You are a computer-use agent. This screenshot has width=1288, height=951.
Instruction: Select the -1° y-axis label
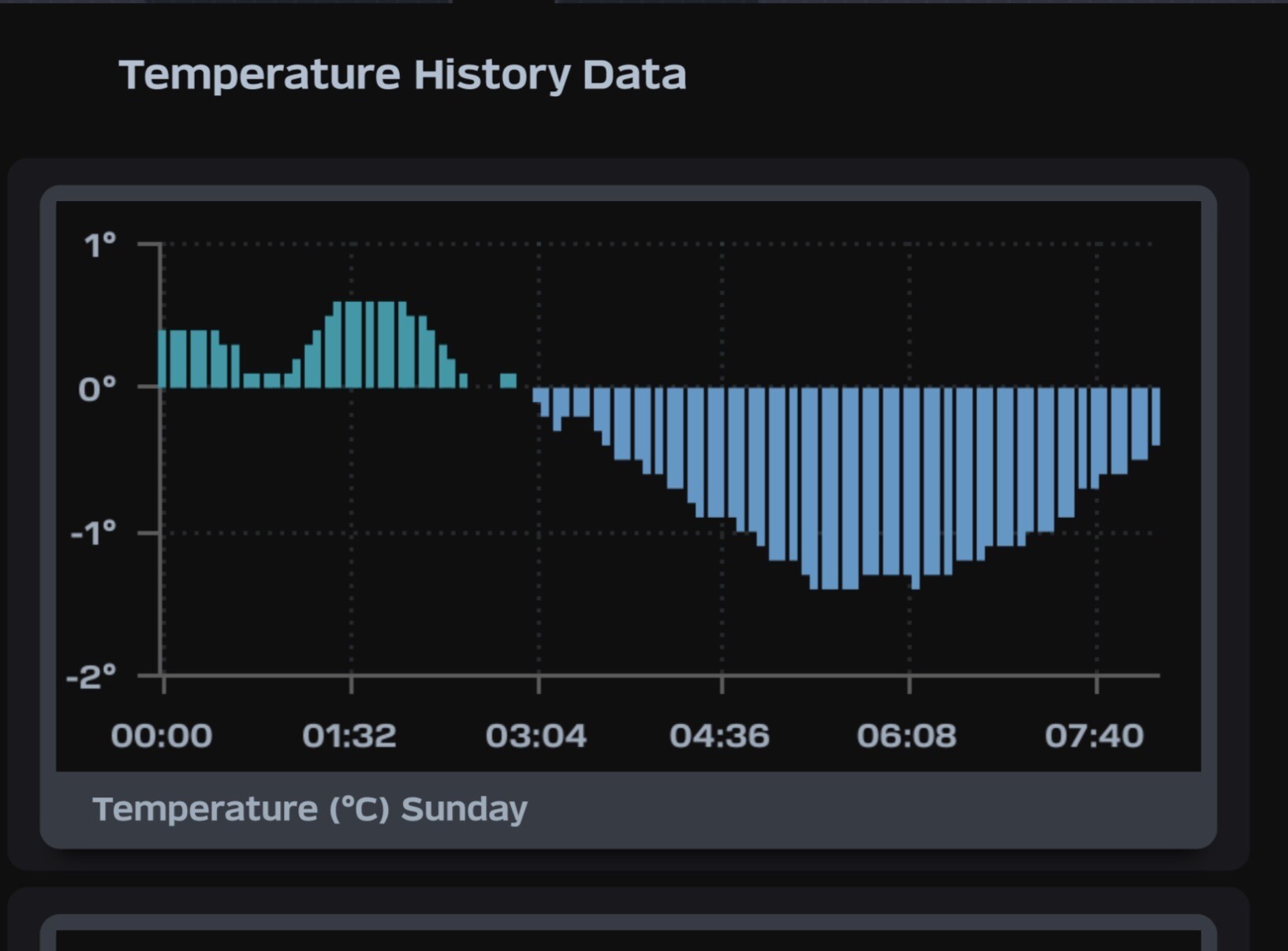(x=93, y=534)
